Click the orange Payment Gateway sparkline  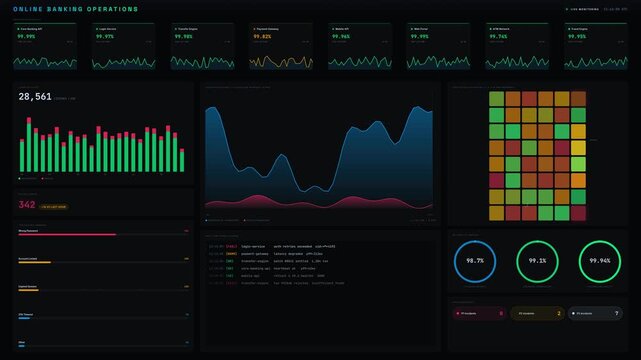coord(281,62)
